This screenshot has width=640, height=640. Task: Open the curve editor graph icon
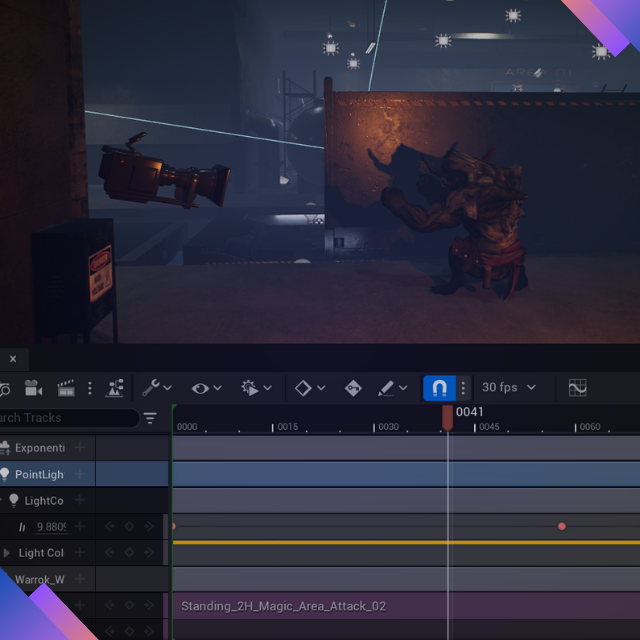click(577, 388)
